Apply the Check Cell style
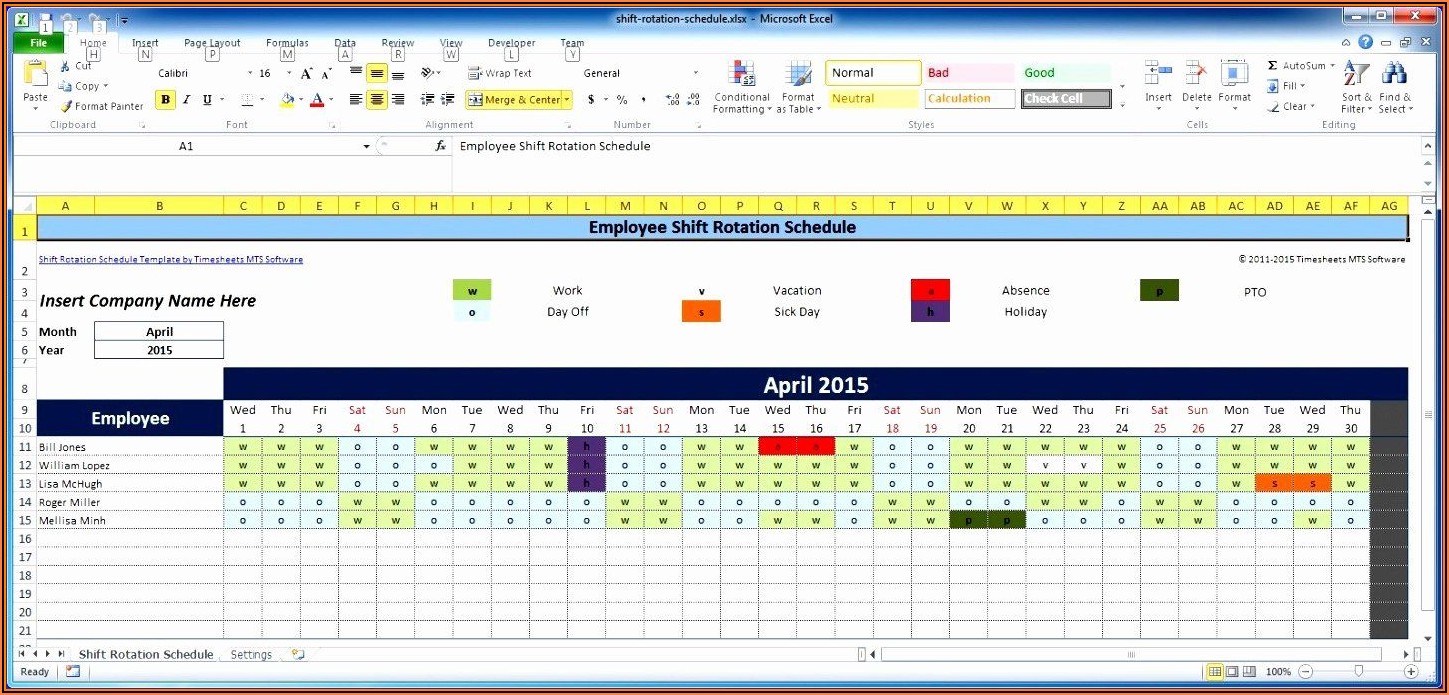The height and width of the screenshot is (695, 1449). pos(1065,99)
